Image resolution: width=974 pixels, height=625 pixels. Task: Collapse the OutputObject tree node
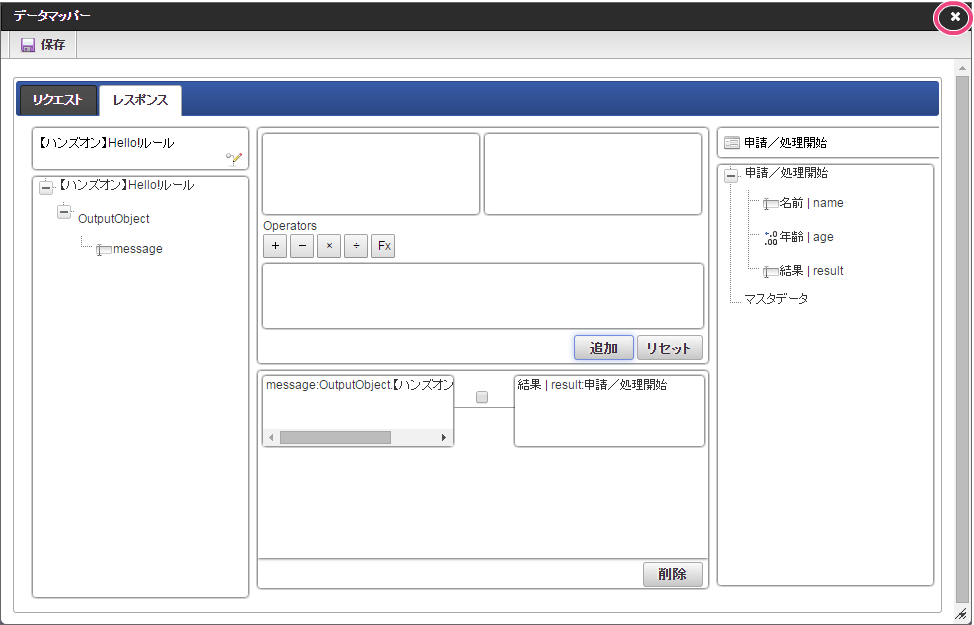point(64,212)
